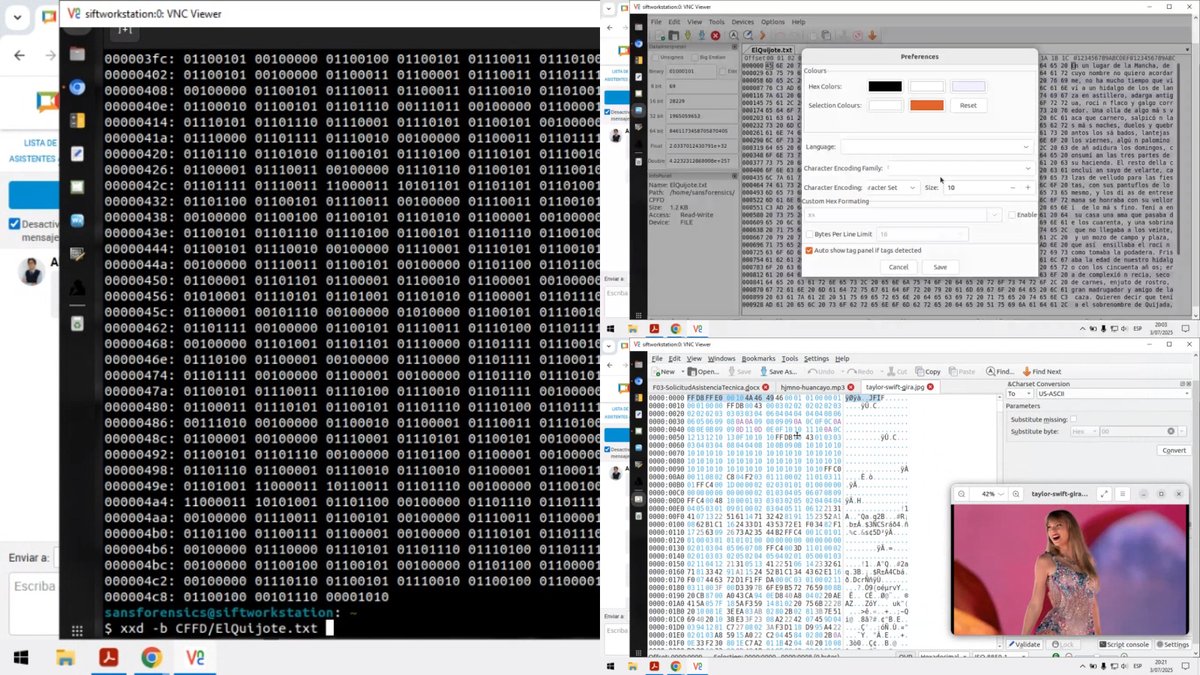Viewport: 1200px width, 675px height.
Task: Click Windows Start button in left taskbar
Action: (x=21, y=657)
